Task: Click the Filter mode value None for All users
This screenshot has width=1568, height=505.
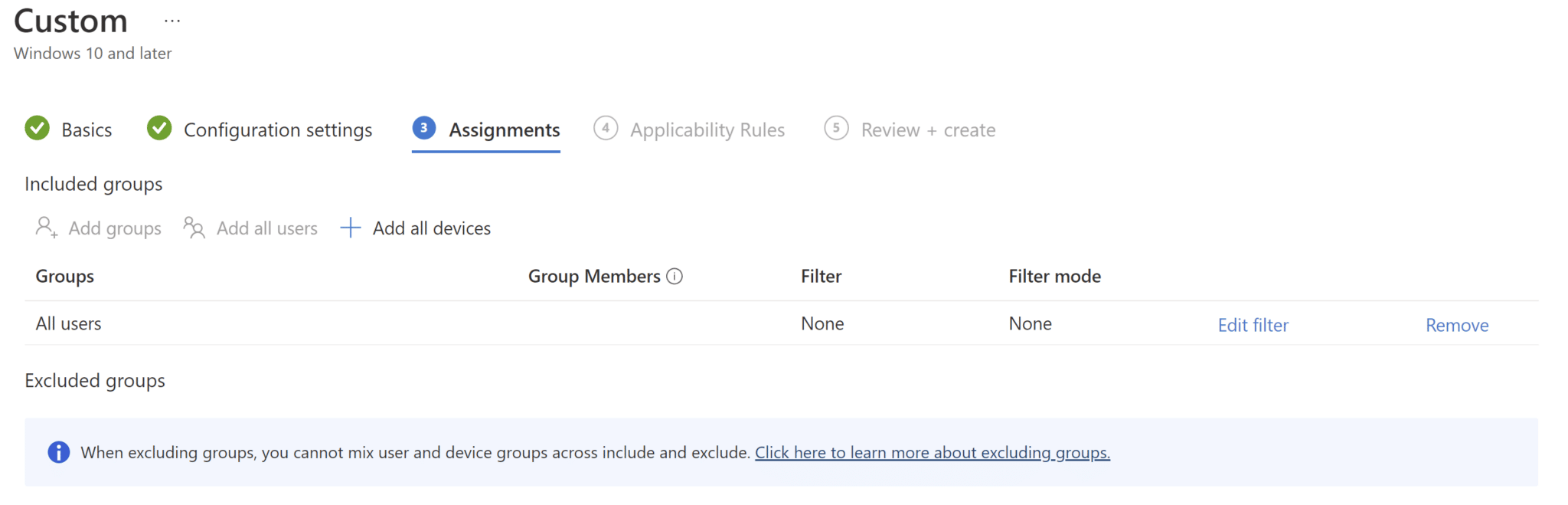Action: coord(1030,323)
